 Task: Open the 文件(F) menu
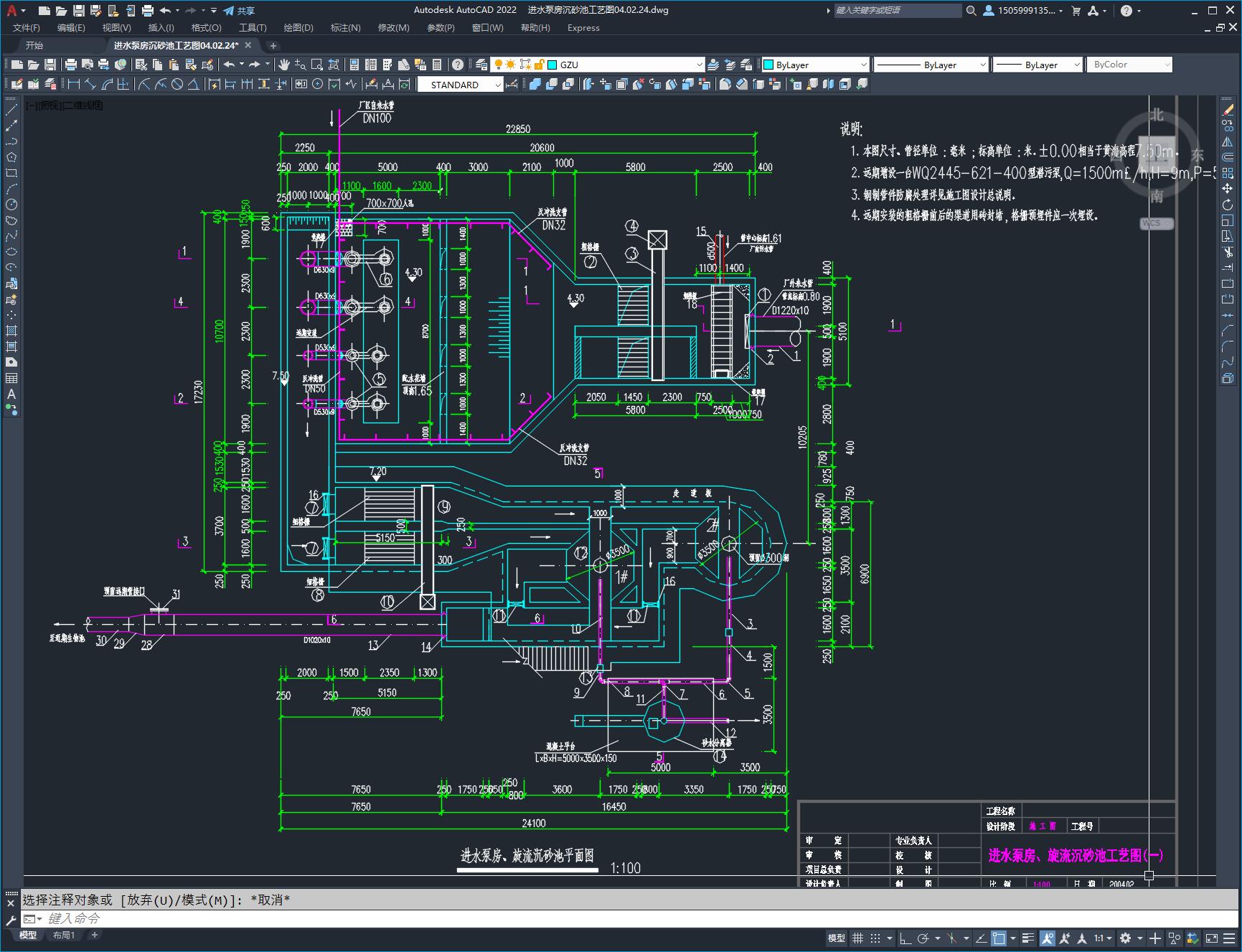tap(27, 28)
